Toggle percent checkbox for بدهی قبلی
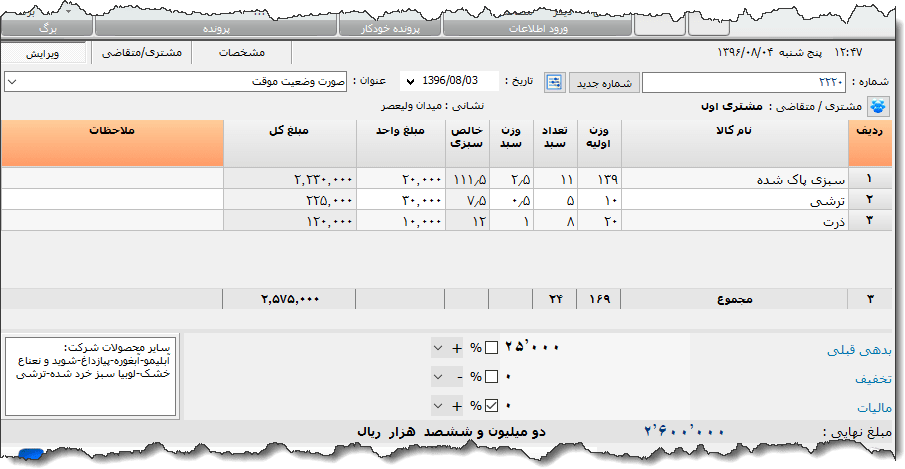The width and height of the screenshot is (905, 469). [x=491, y=347]
